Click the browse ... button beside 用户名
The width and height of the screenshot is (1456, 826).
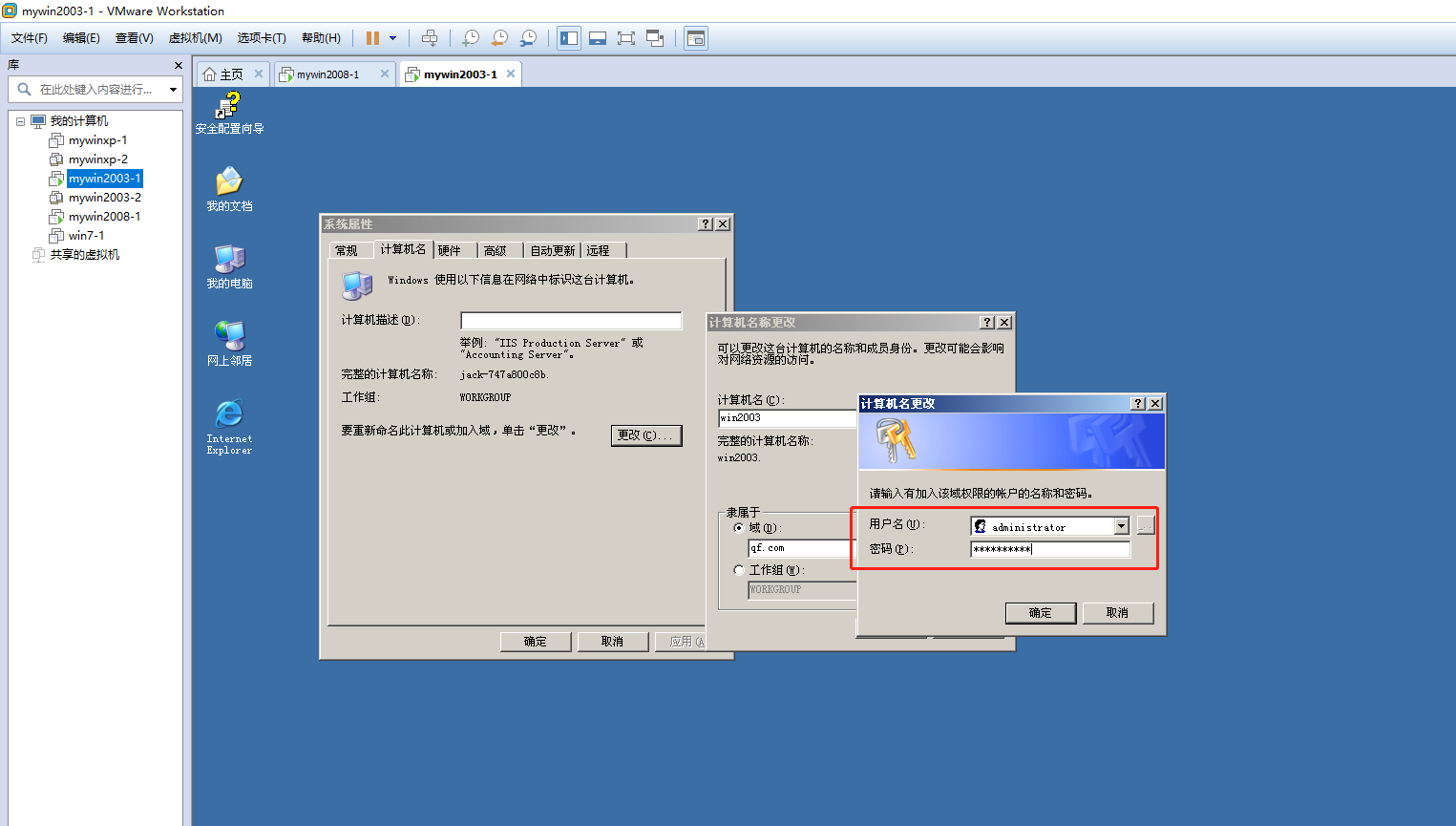point(1146,526)
